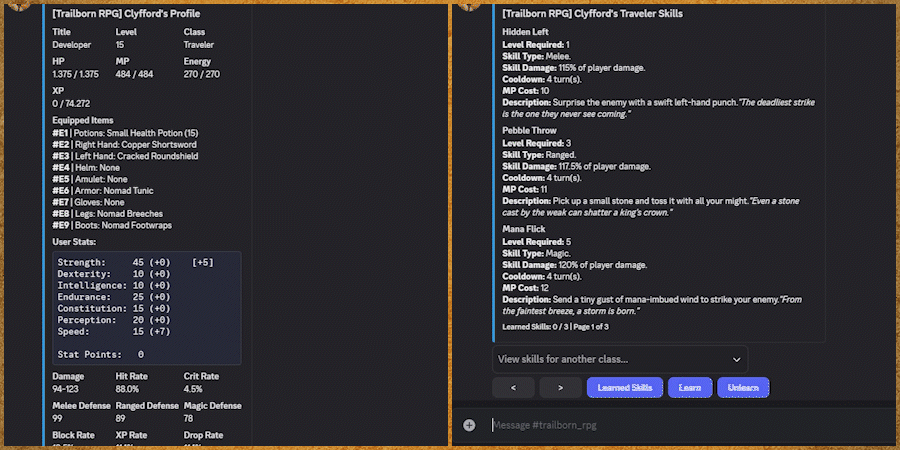Select the Mana Flick skill name
Viewport: 900px width, 450px height.
coord(525,229)
